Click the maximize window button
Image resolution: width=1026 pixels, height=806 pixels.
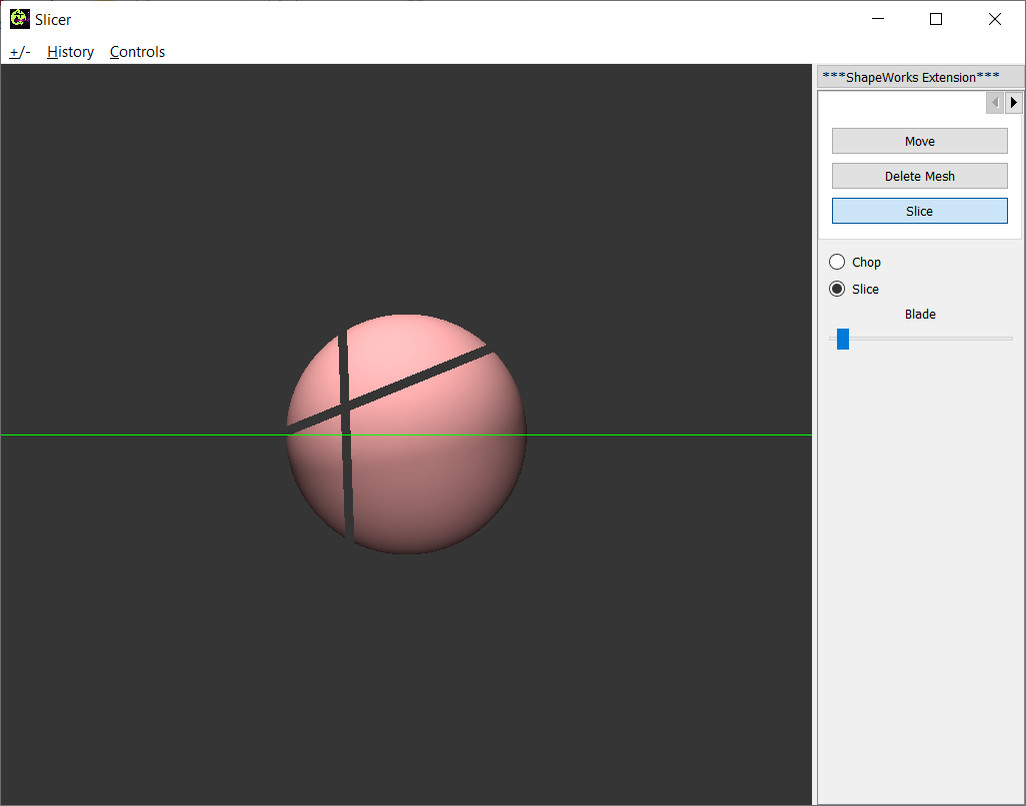936,18
